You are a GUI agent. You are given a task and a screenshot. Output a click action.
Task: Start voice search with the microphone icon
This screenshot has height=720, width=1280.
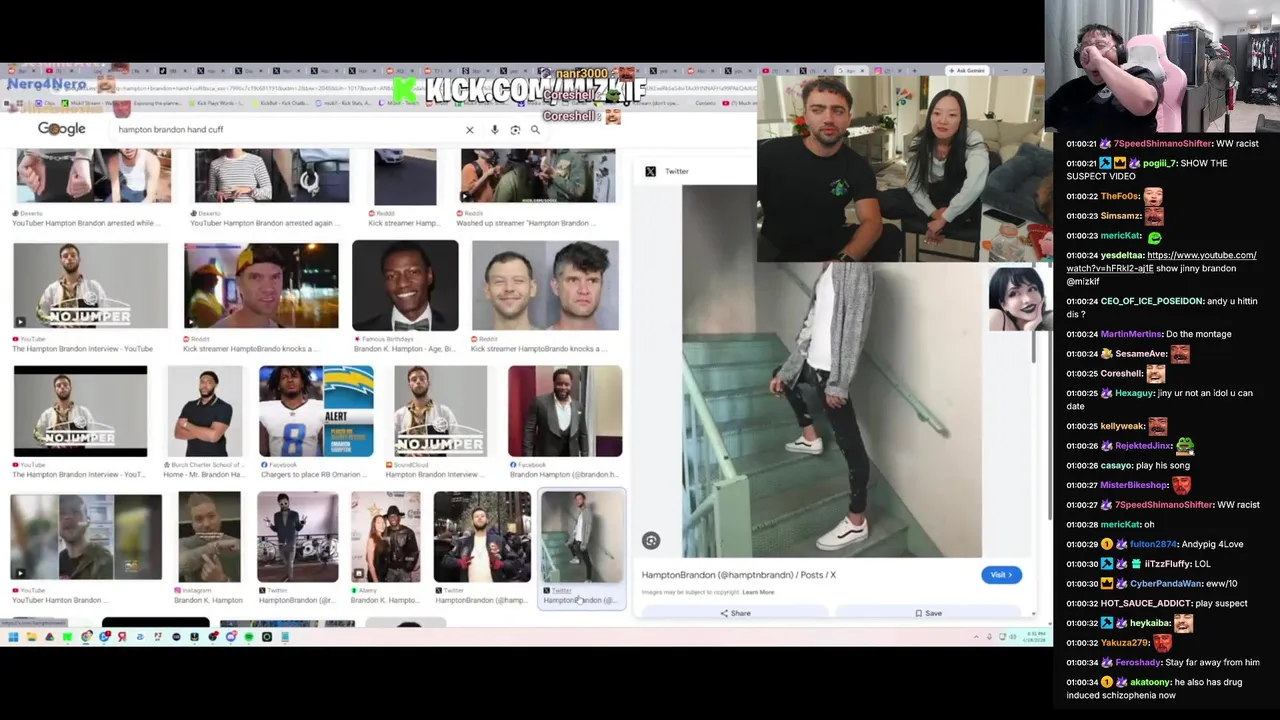494,130
